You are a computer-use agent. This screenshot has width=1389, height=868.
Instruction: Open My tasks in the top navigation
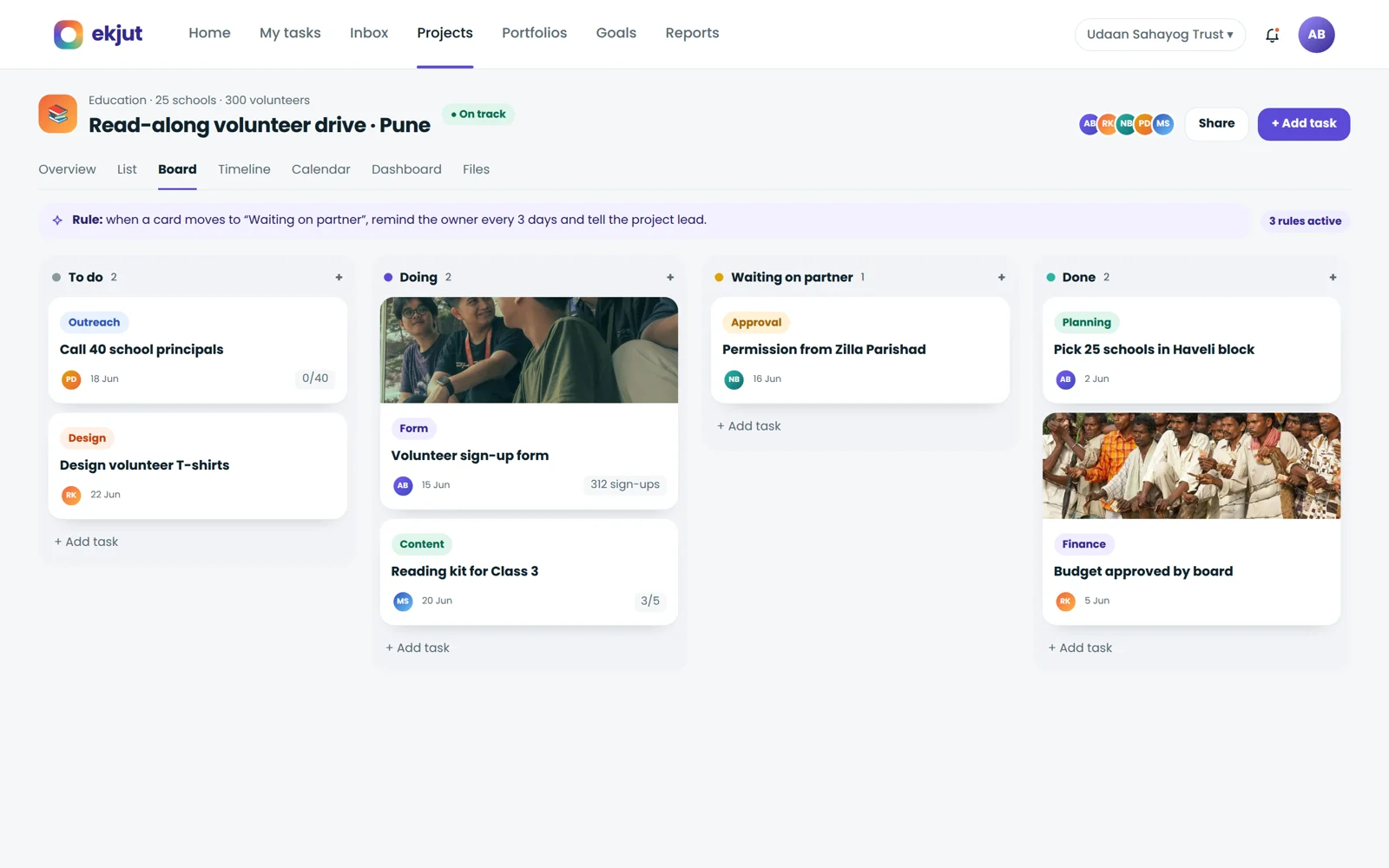coord(290,33)
